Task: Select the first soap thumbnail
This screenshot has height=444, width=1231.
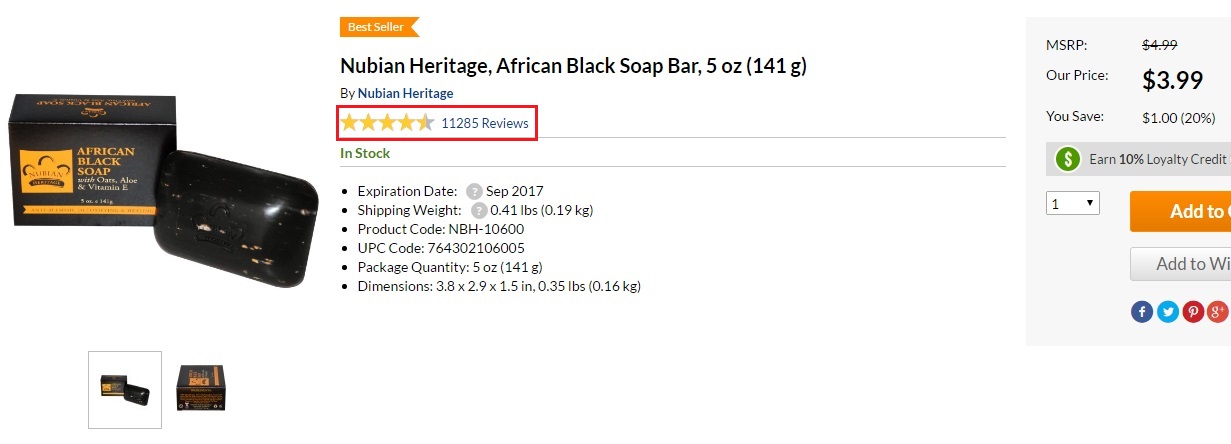Action: [x=125, y=390]
